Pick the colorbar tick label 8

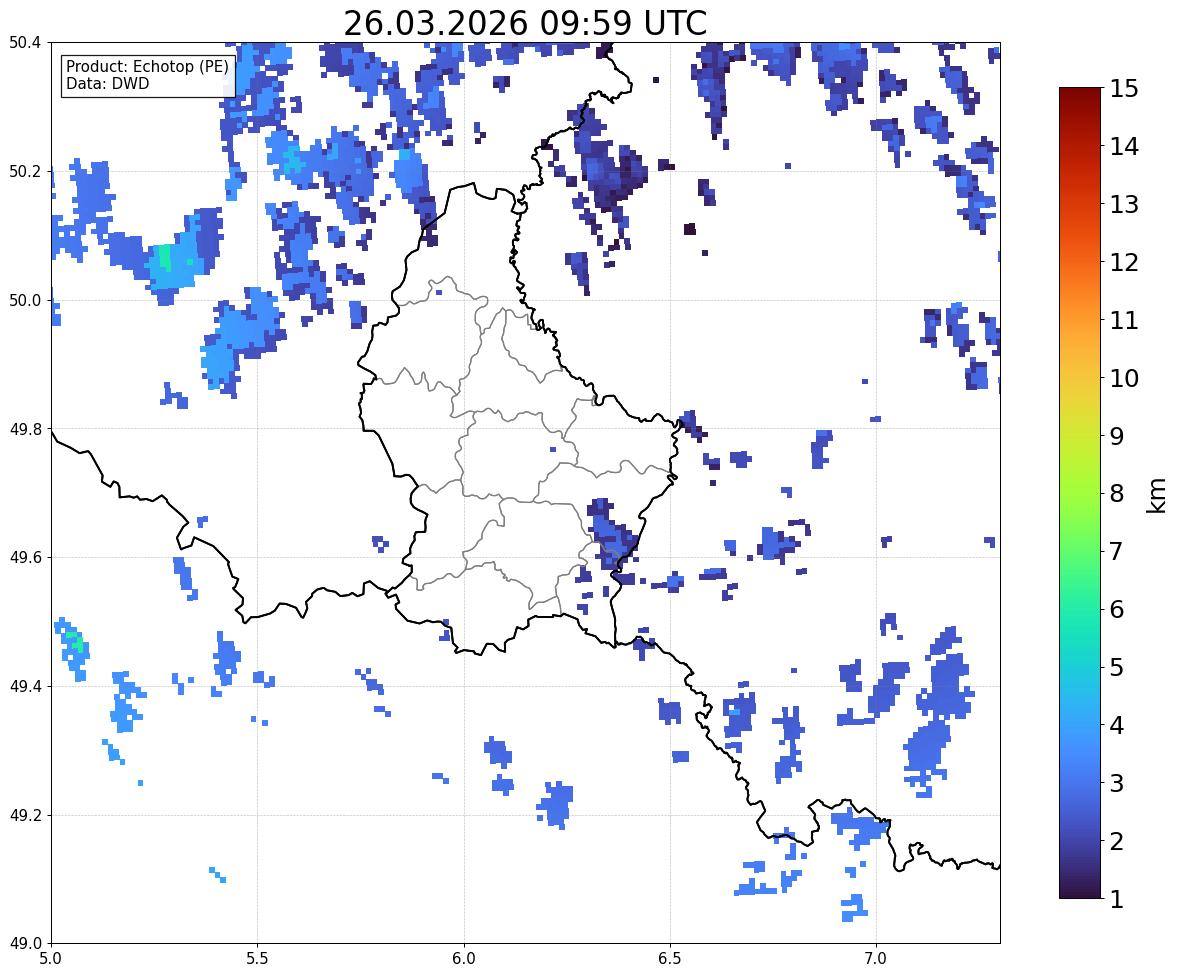pyautogui.click(x=1117, y=494)
